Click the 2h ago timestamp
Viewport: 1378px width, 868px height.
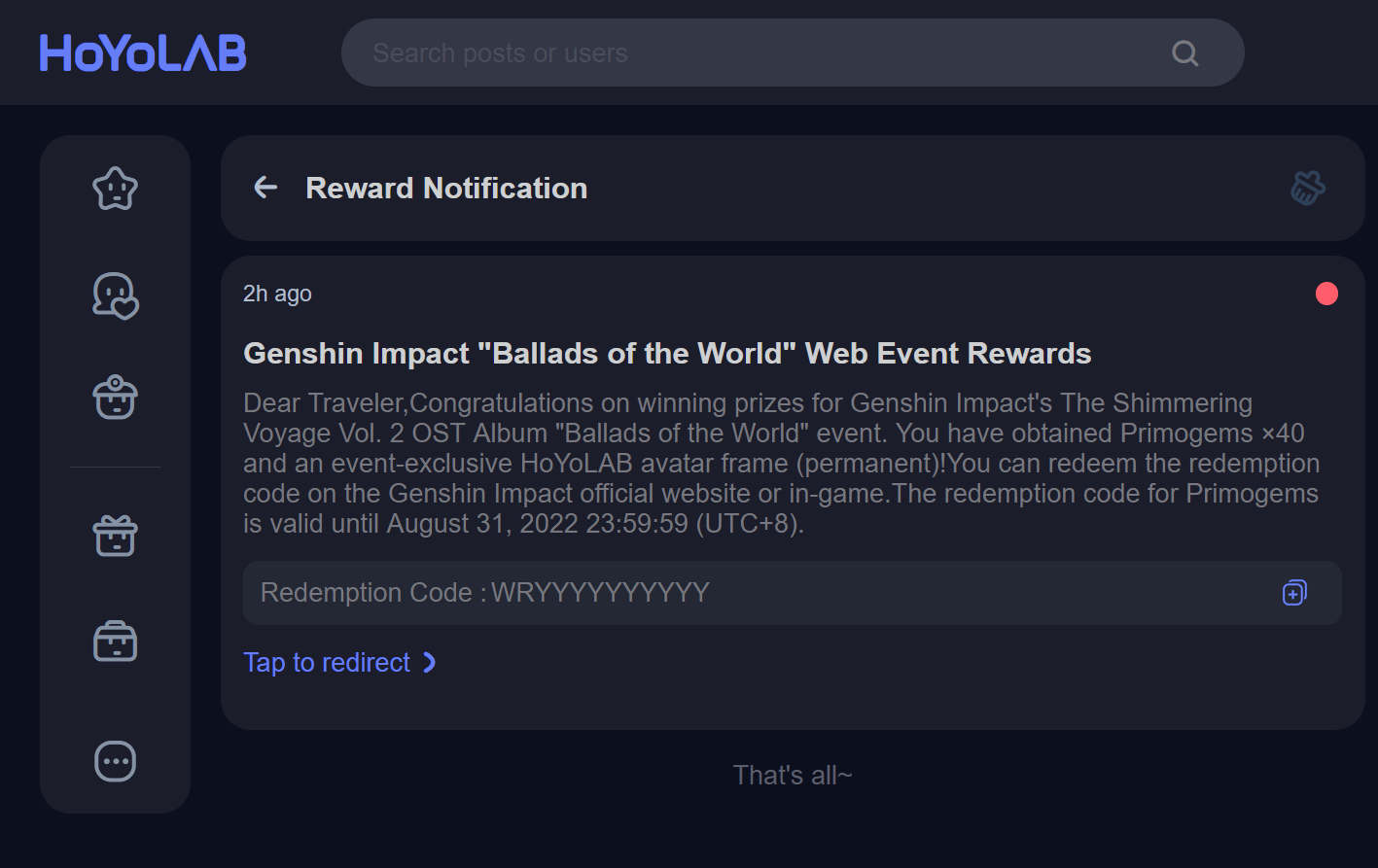pyautogui.click(x=277, y=293)
